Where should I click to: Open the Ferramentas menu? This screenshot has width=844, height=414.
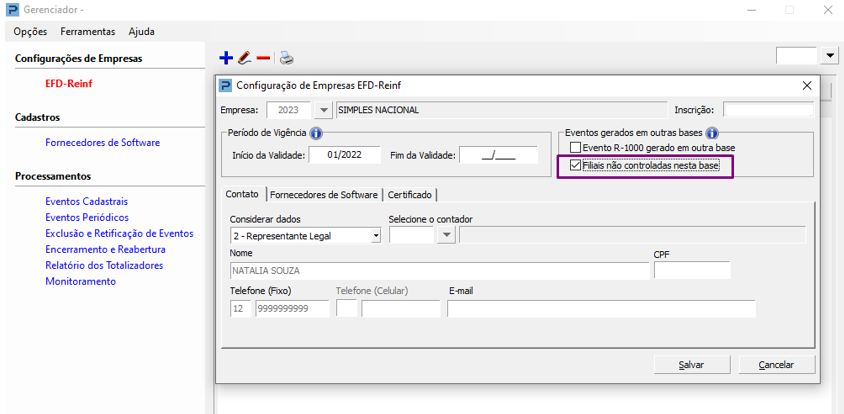pyautogui.click(x=88, y=32)
